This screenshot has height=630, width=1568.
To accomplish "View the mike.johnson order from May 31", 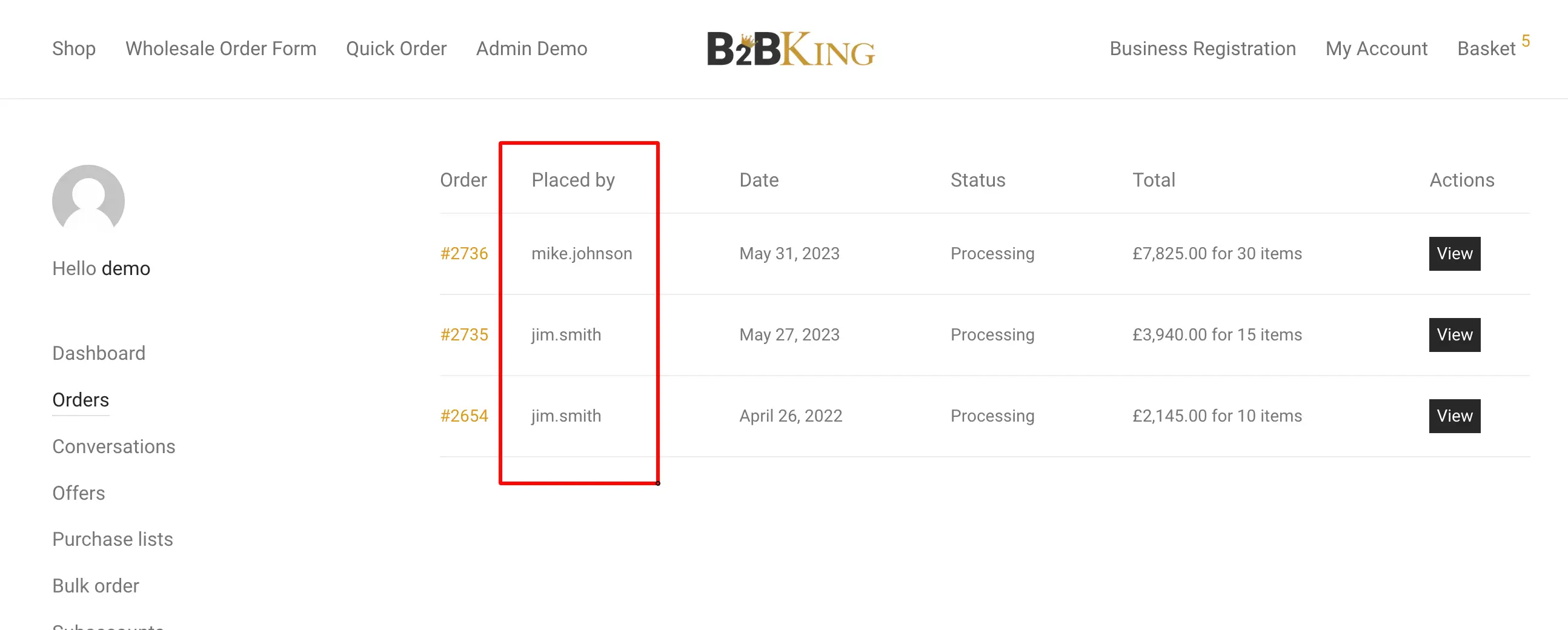I will 1454,253.
